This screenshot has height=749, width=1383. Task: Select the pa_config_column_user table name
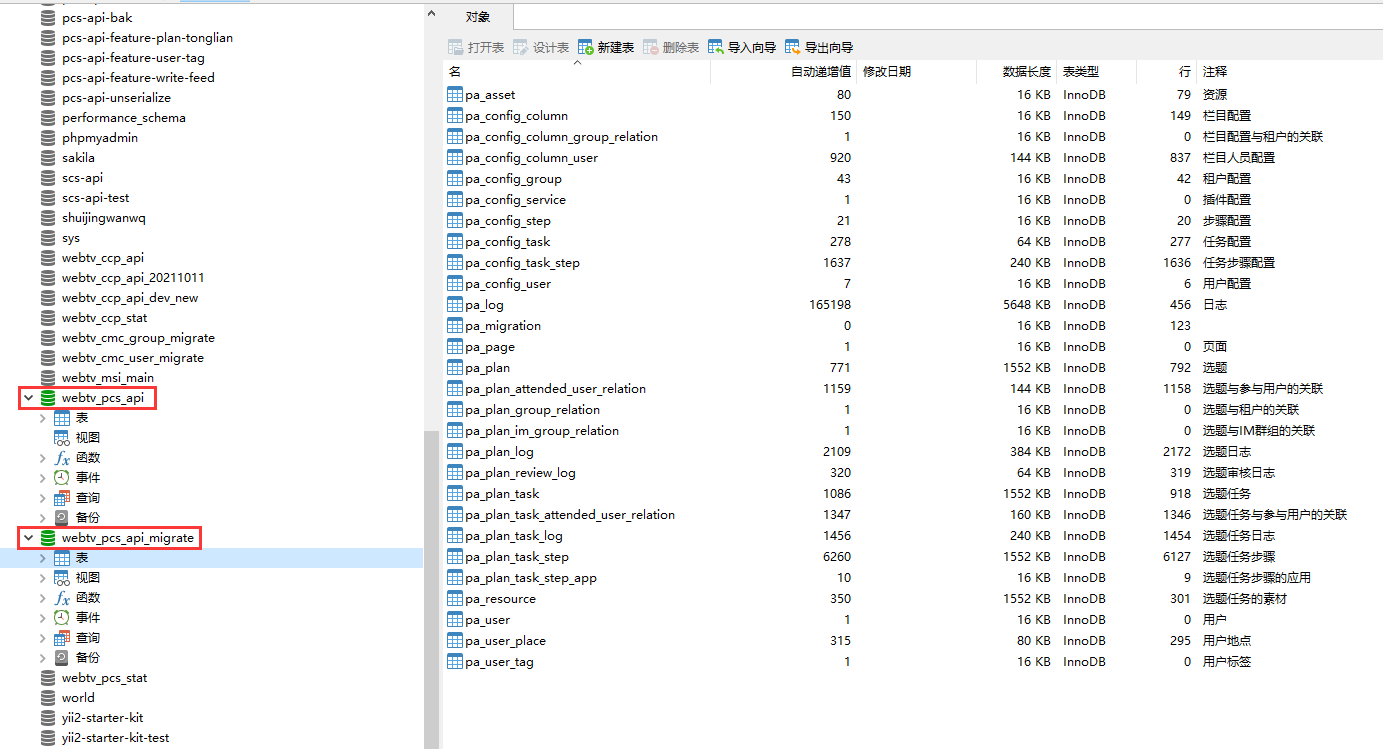click(532, 158)
